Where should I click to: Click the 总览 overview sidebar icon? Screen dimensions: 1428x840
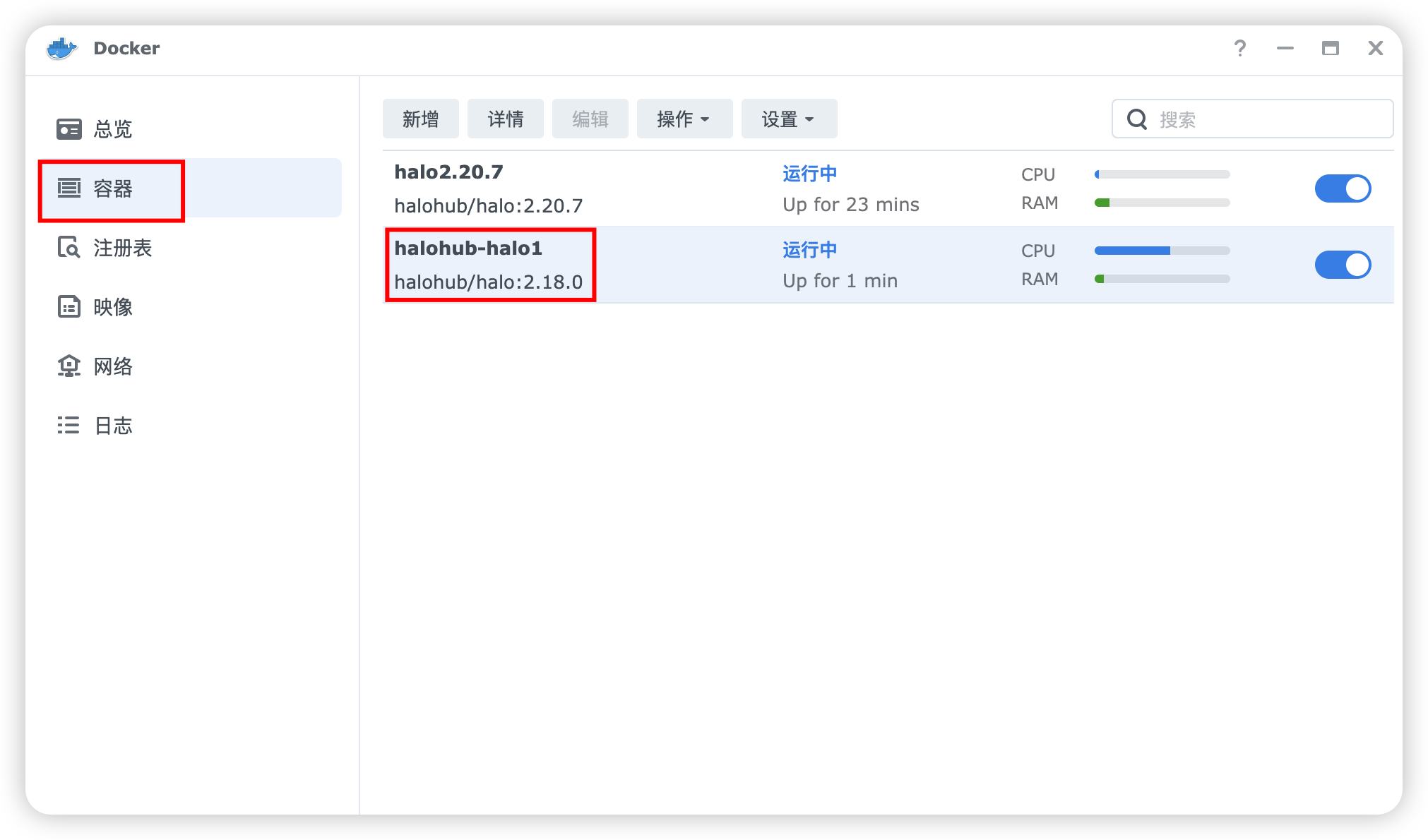tap(69, 129)
